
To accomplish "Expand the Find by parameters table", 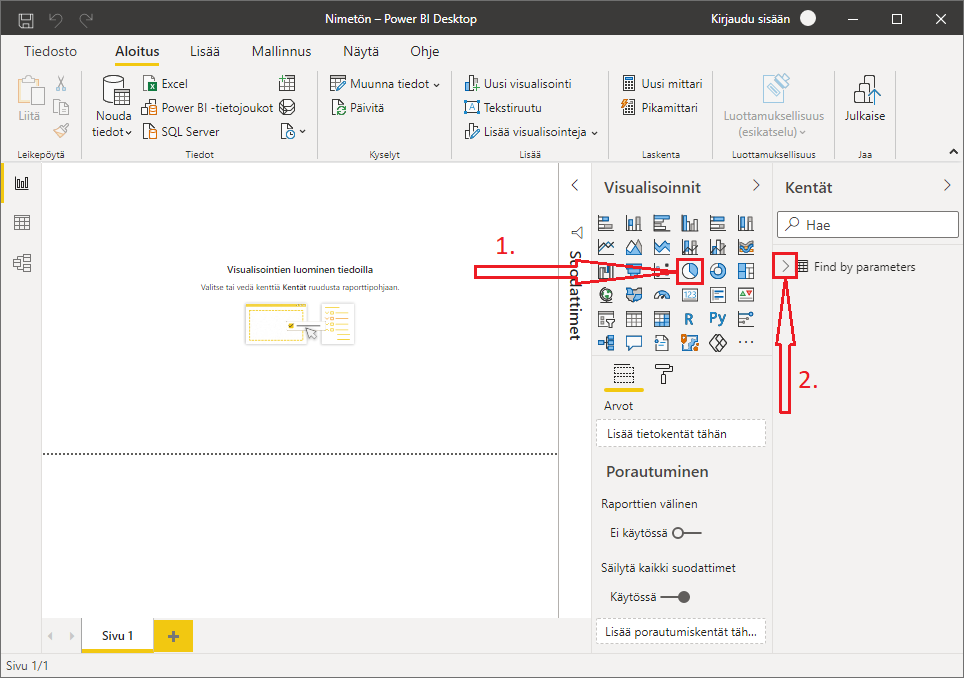I will pyautogui.click(x=786, y=266).
